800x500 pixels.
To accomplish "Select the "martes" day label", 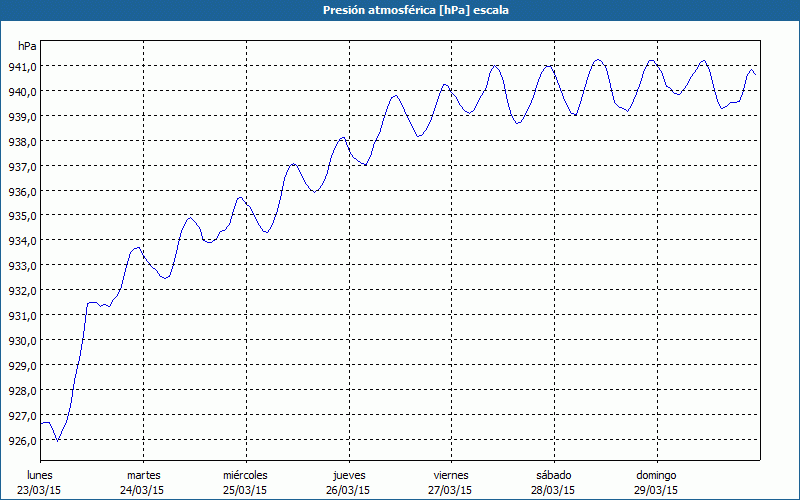I will tap(143, 475).
